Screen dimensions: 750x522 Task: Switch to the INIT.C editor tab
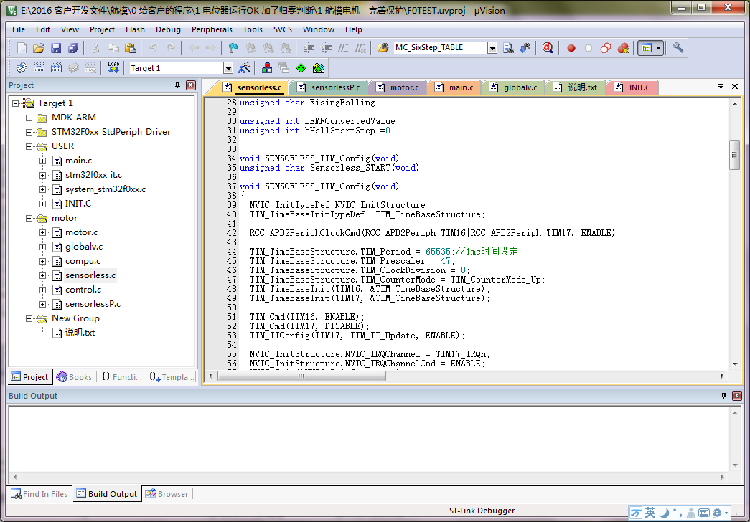coord(632,88)
